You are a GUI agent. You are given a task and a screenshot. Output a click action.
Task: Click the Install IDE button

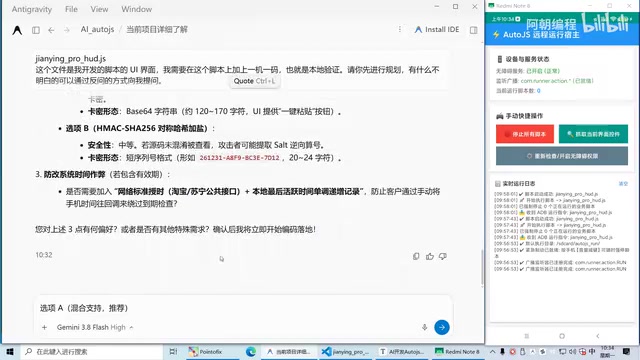tap(437, 29)
